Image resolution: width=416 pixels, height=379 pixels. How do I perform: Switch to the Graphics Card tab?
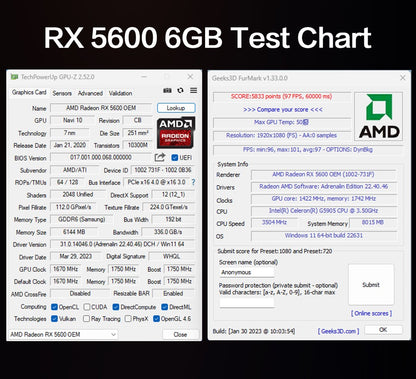[29, 92]
